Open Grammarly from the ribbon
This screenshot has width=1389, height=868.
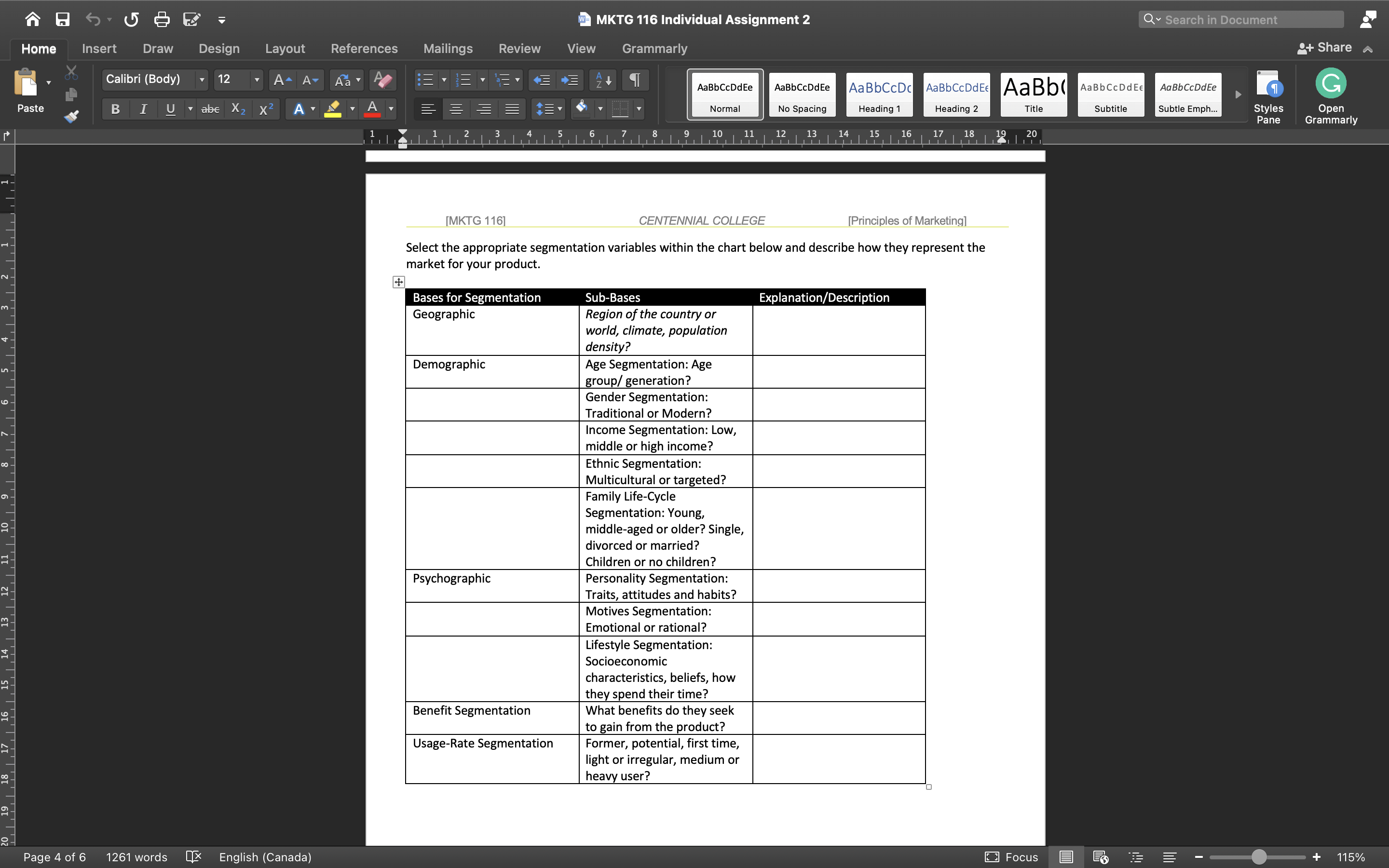1331,95
